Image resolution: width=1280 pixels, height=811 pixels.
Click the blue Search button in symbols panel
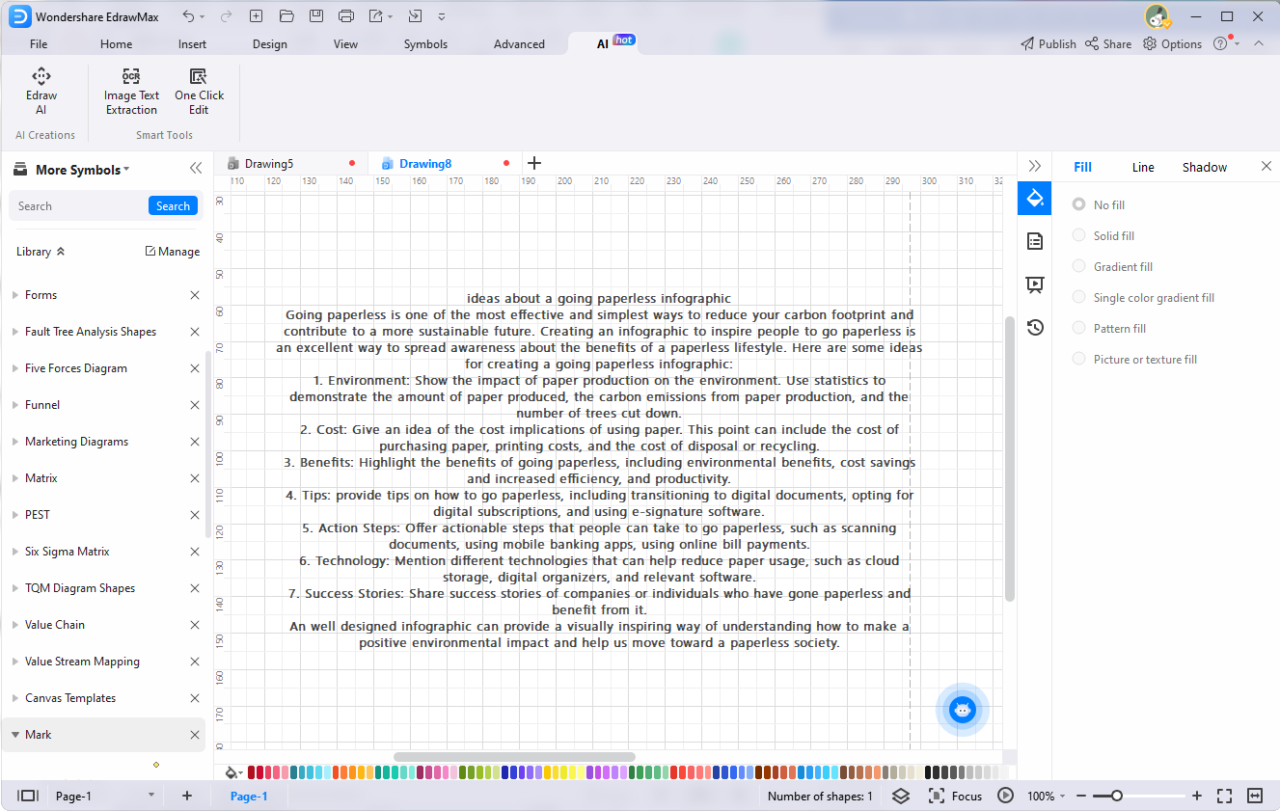[x=172, y=205]
